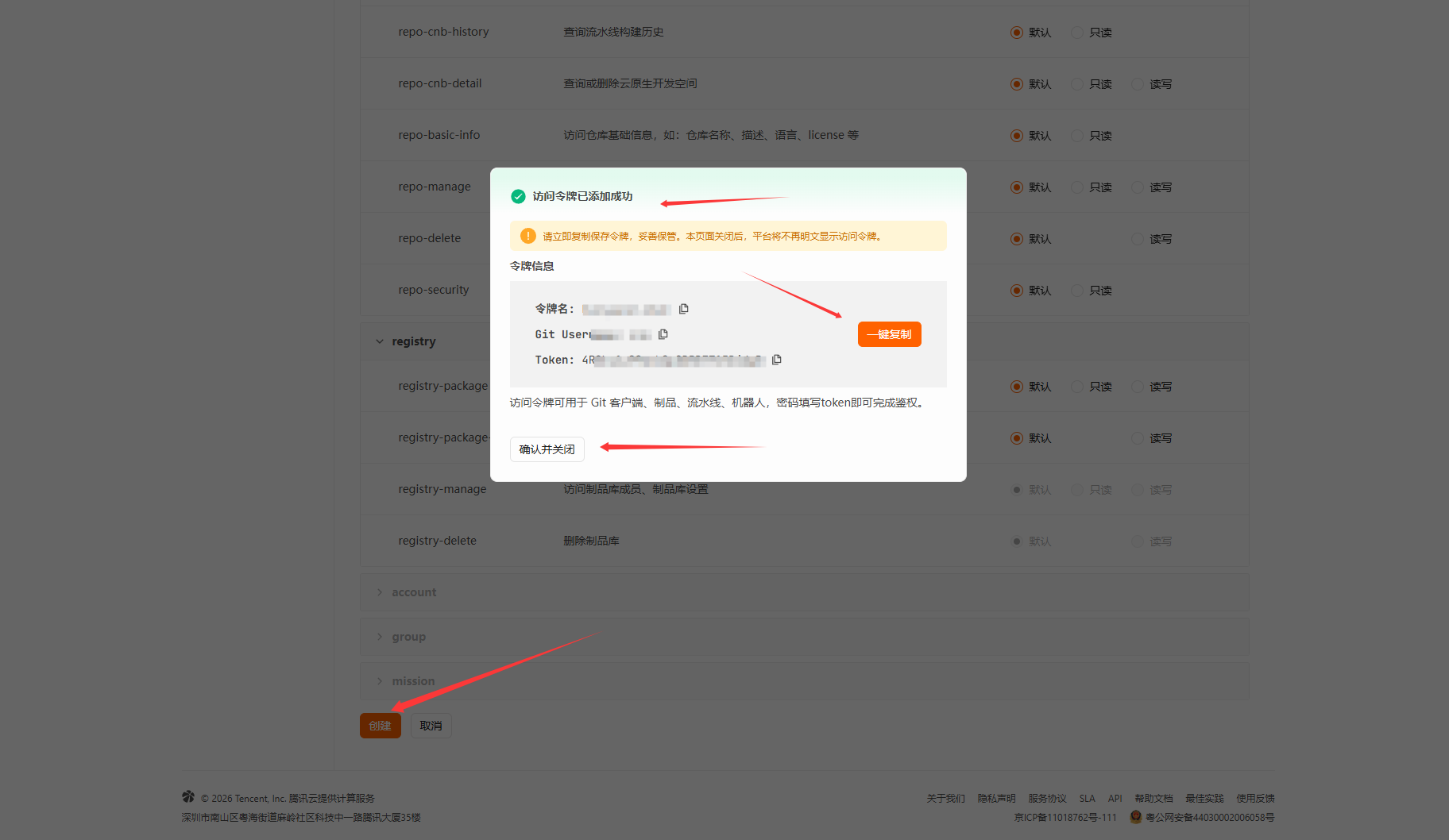Image resolution: width=1449 pixels, height=840 pixels.
Task: Click the Tencent logo in footer
Action: point(188,796)
